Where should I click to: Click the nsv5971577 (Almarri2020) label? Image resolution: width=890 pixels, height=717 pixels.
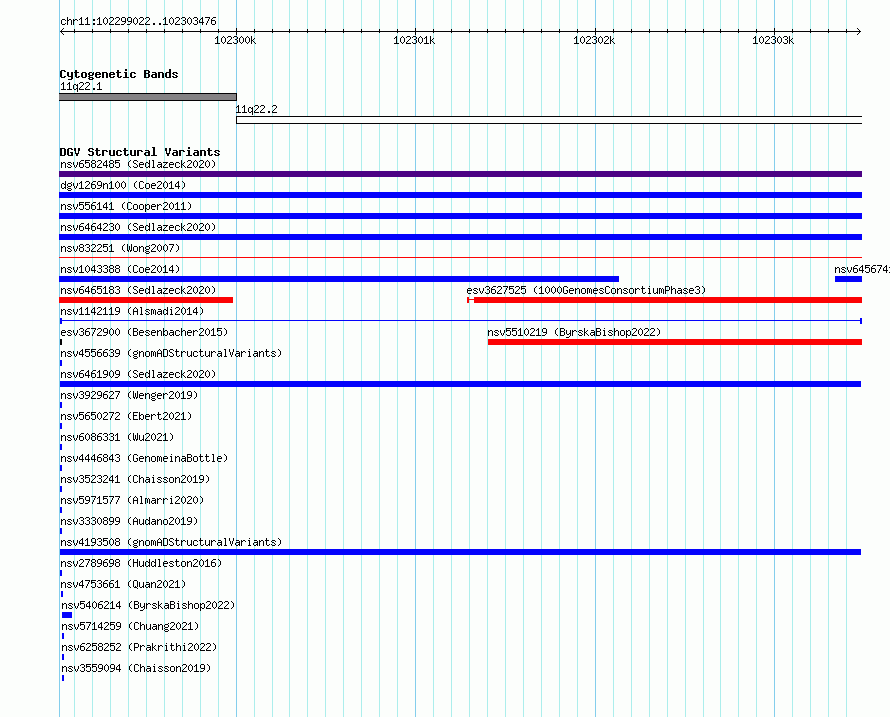click(132, 500)
